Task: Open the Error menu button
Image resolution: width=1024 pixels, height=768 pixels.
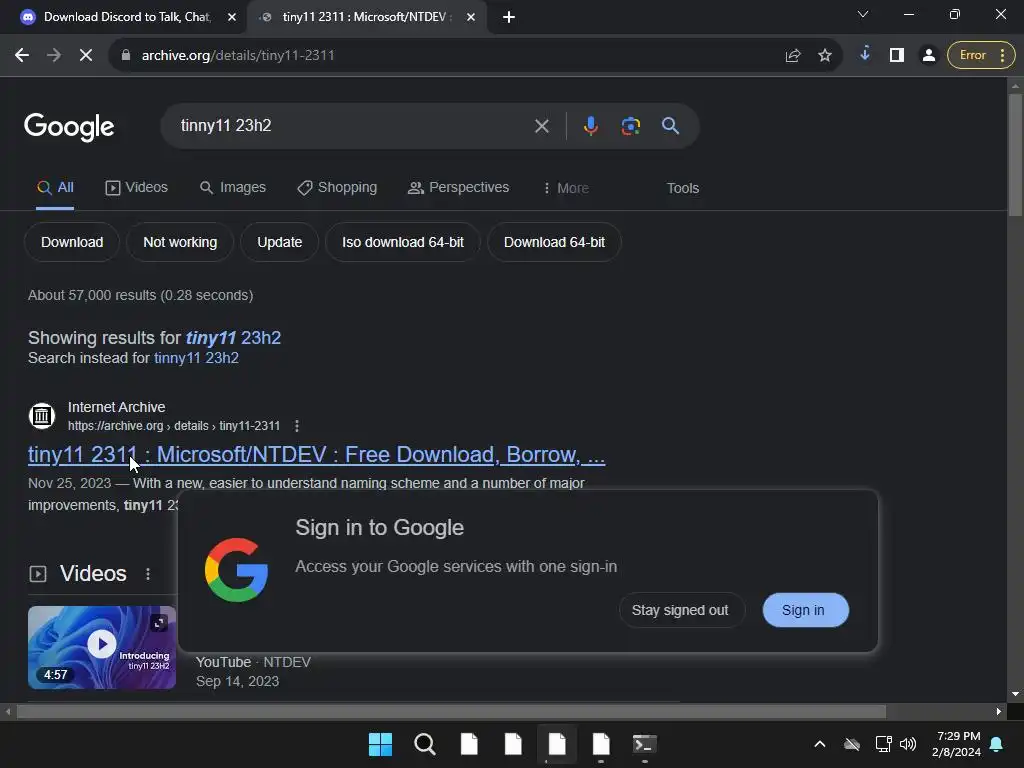Action: pyautogui.click(x=982, y=56)
